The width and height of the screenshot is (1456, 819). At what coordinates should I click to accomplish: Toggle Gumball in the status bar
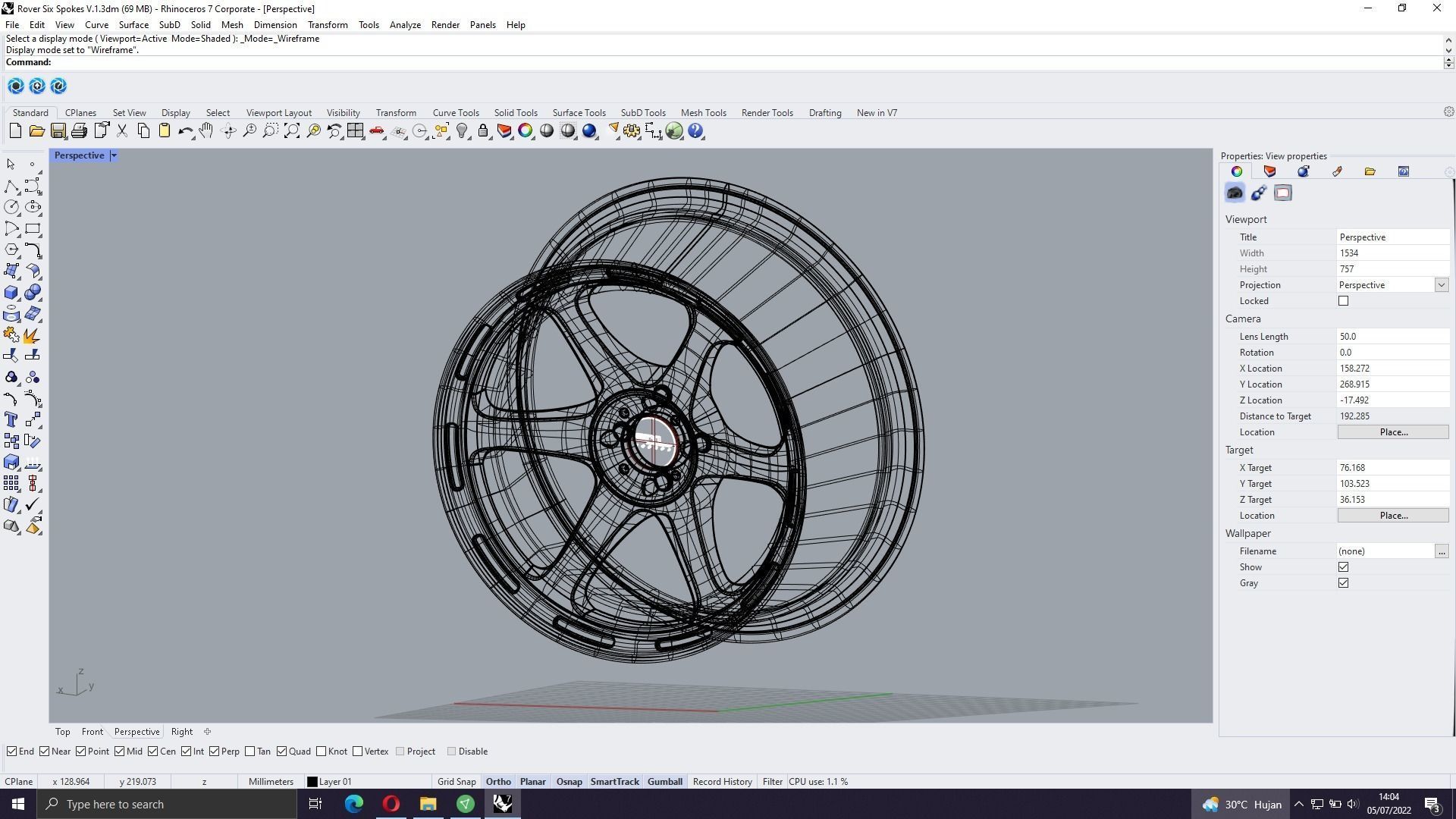pos(664,782)
